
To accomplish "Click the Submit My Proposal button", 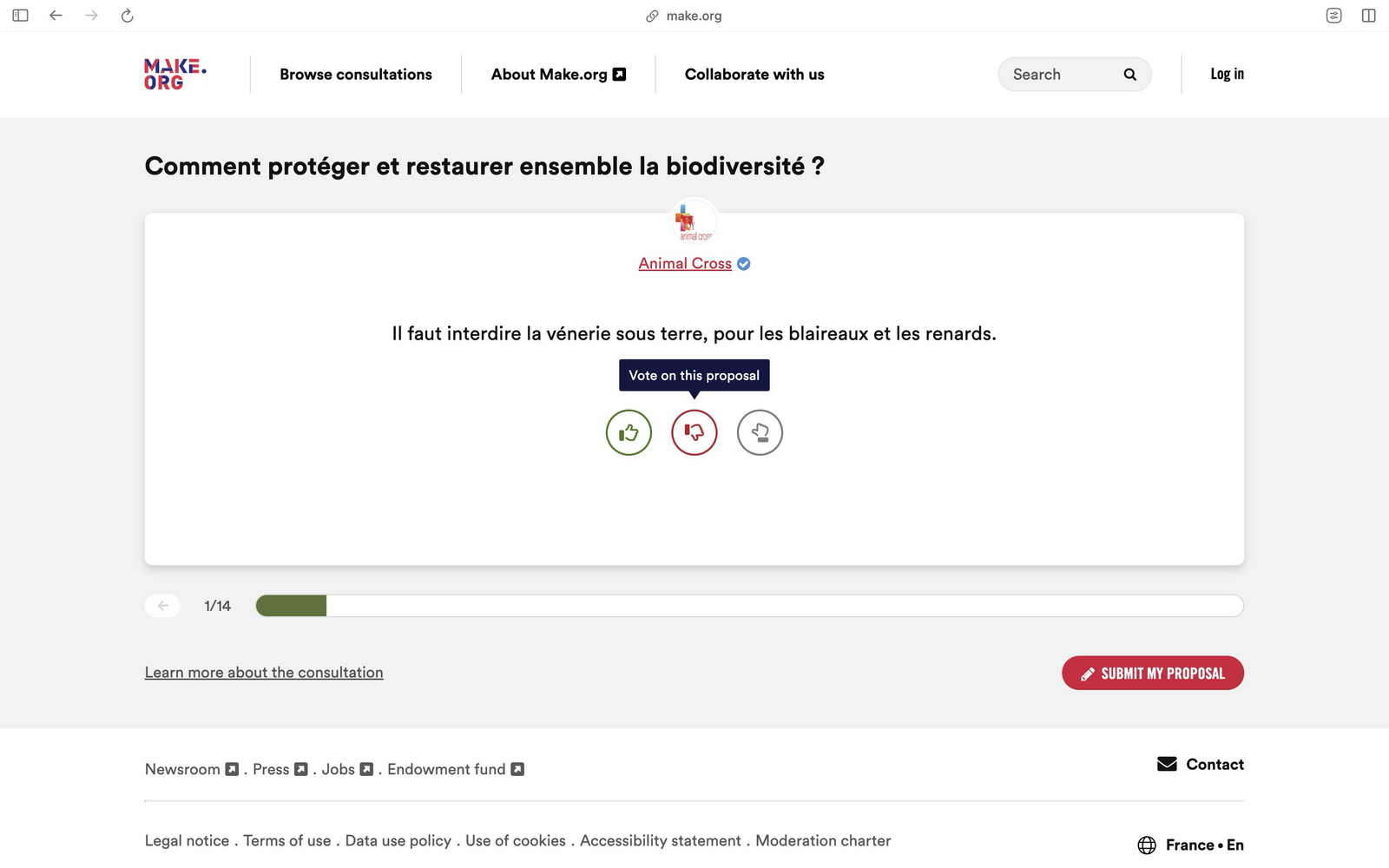I will click(1152, 674).
